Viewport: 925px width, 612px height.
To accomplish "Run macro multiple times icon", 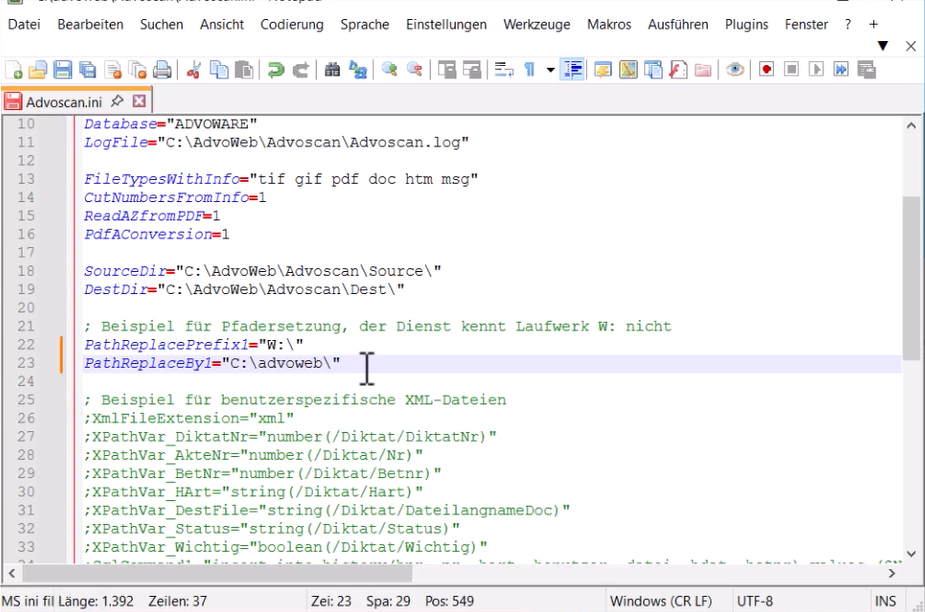I will [841, 70].
